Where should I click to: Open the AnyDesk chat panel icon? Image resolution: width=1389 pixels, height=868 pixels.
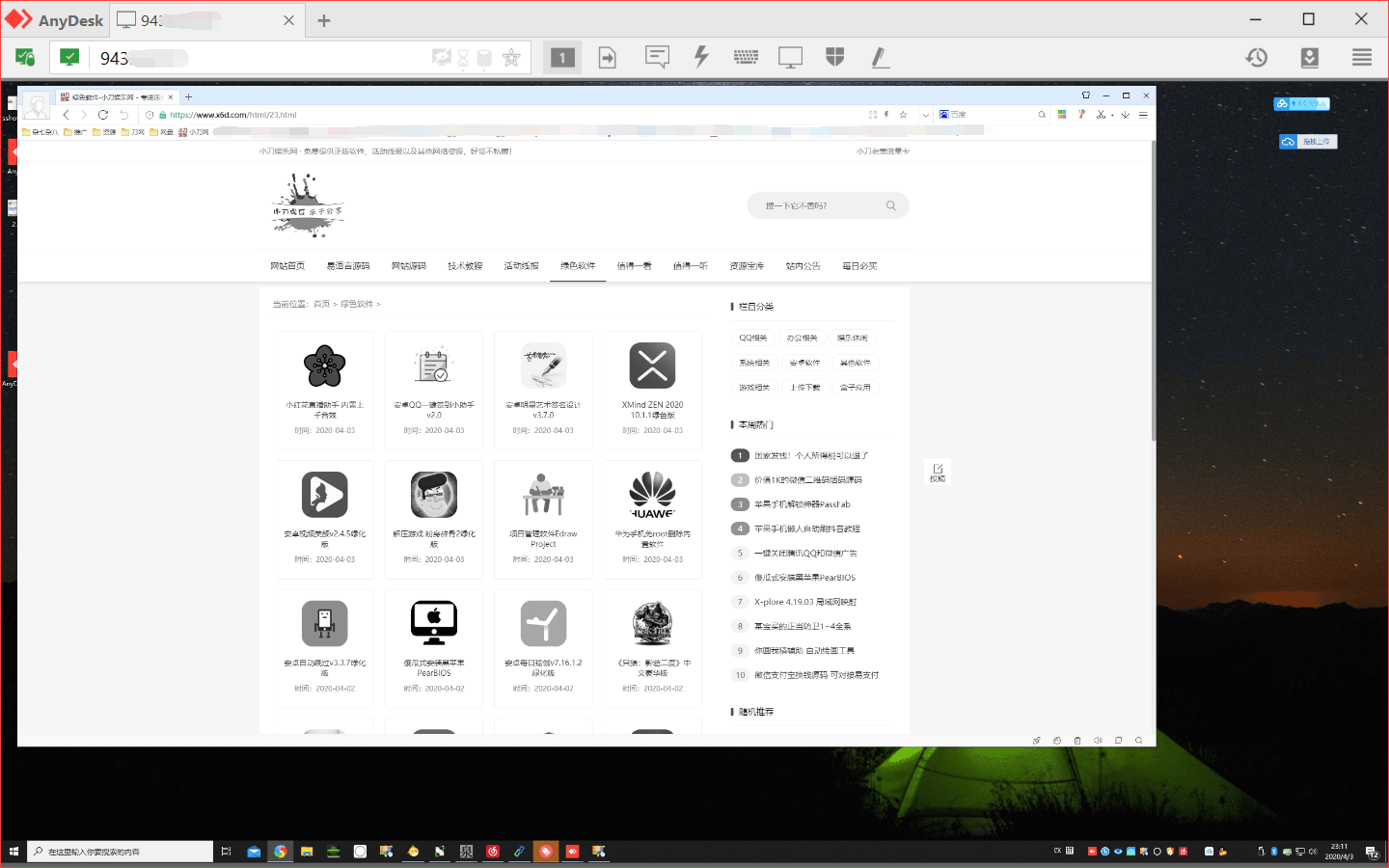point(657,57)
